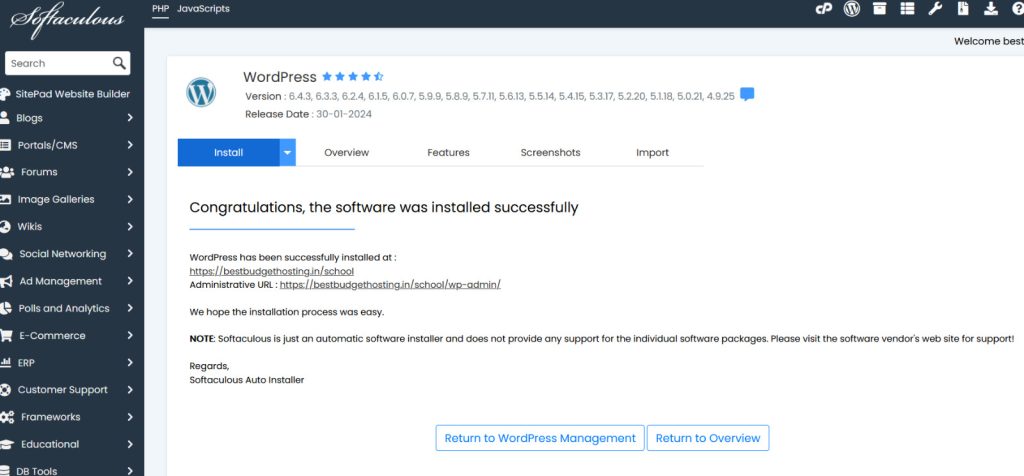1024x476 pixels.
Task: Click Return to WordPress Management button
Action: point(540,438)
